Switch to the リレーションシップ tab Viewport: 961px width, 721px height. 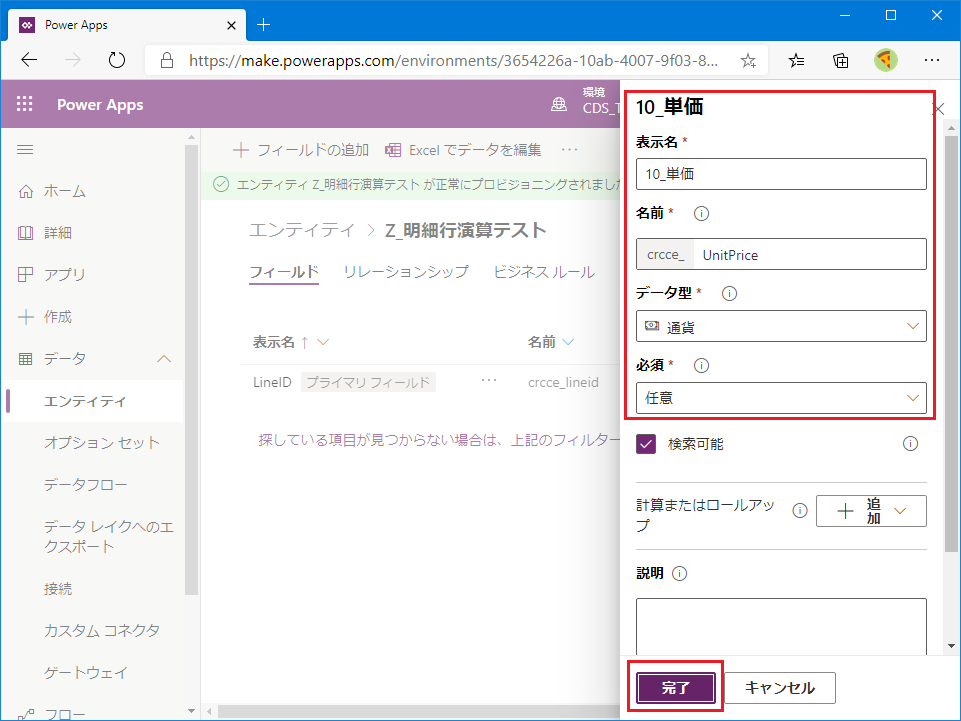(x=406, y=272)
